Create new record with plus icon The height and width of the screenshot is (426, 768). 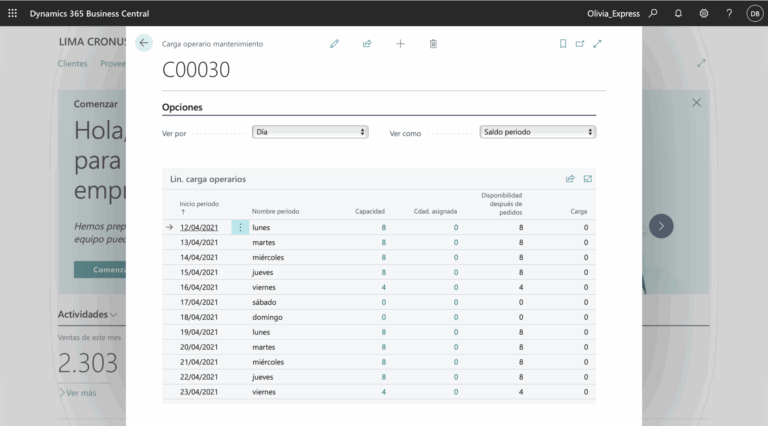pos(400,44)
